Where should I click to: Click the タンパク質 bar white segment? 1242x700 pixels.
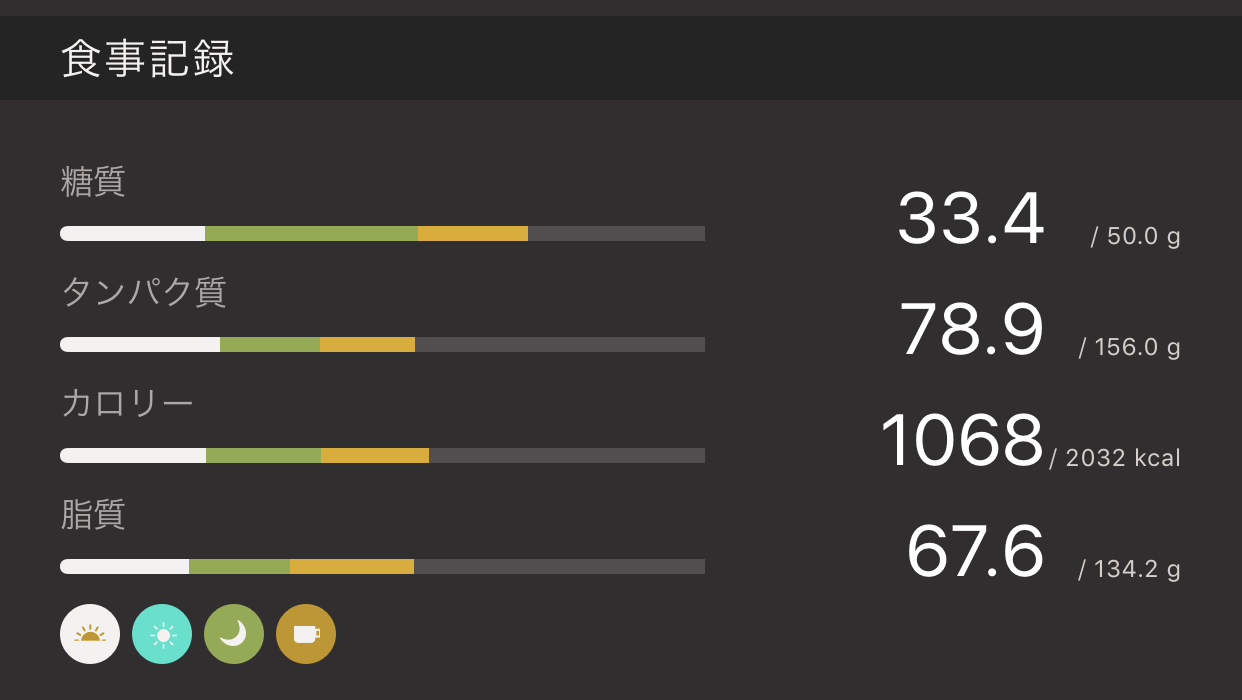click(140, 345)
